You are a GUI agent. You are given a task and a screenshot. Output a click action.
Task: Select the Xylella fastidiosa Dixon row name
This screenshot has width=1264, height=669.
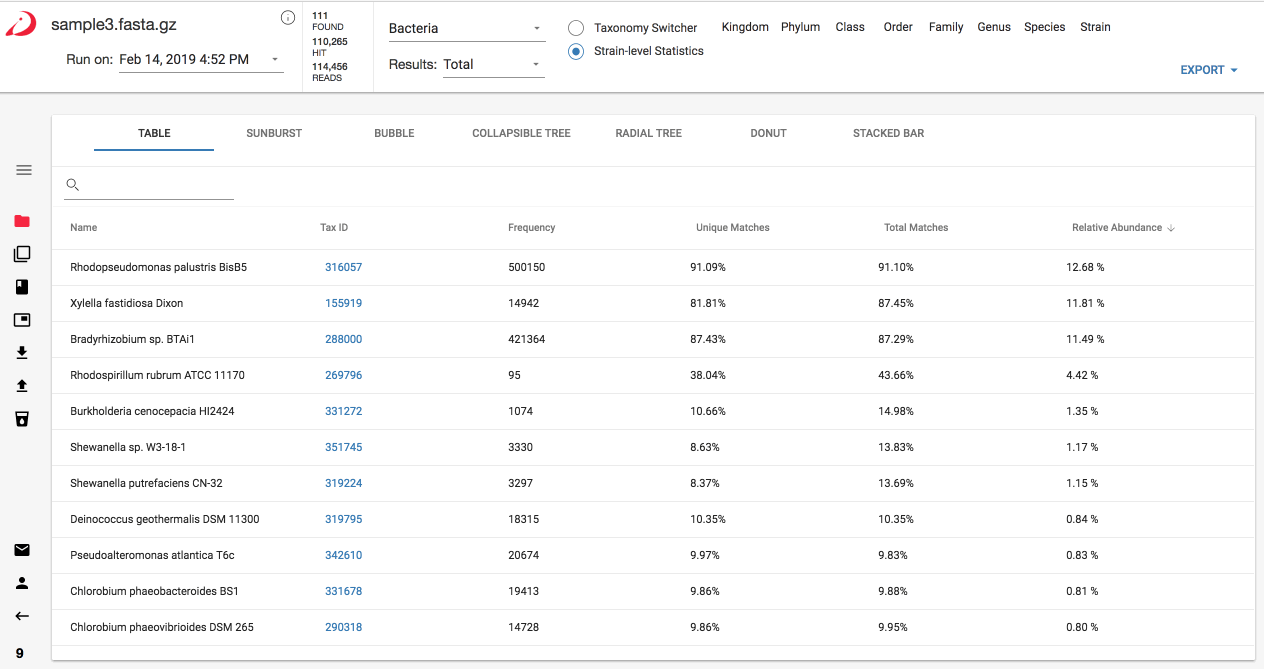click(x=126, y=303)
